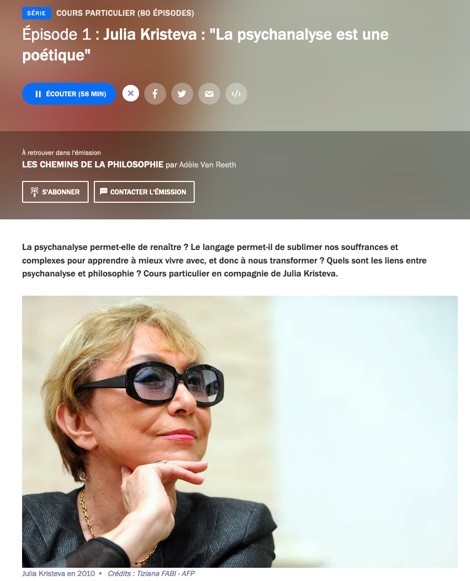The image size is (470, 581).
Task: Click the photo credits Tiziana FABI - AFP
Action: pos(151,574)
